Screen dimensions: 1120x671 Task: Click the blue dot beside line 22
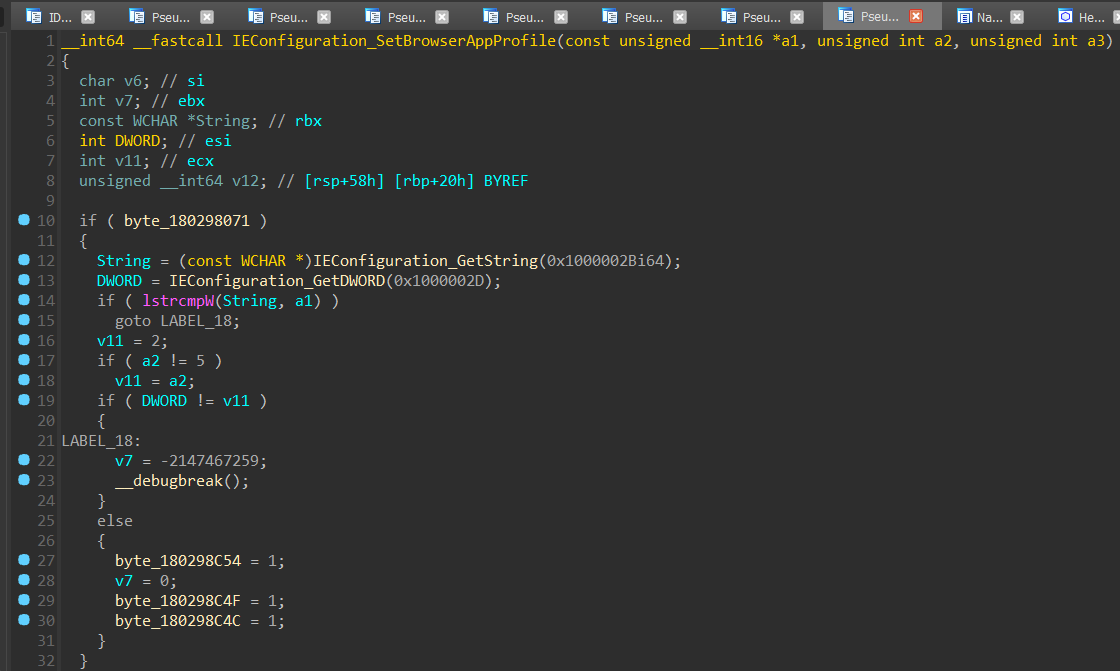tap(24, 460)
